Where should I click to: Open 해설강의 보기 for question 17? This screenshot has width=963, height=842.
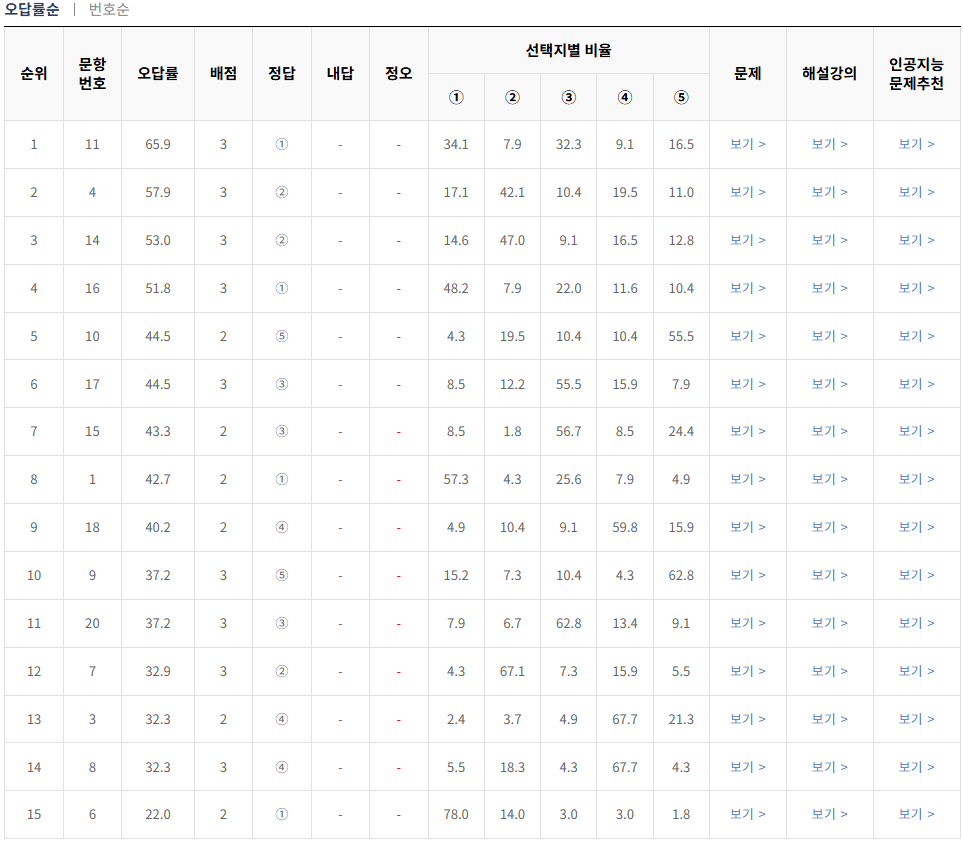point(829,384)
